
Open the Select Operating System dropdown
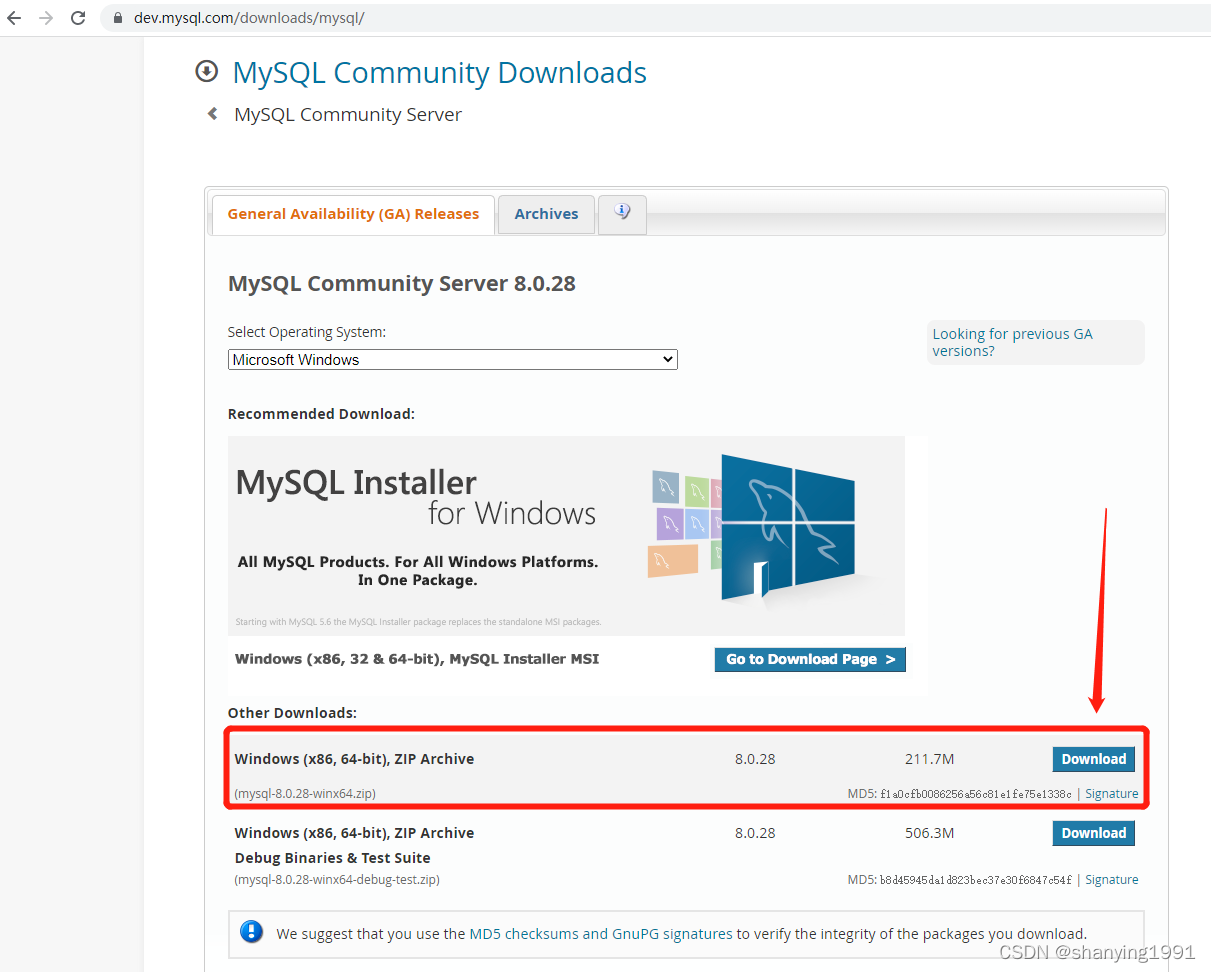pyautogui.click(x=453, y=359)
